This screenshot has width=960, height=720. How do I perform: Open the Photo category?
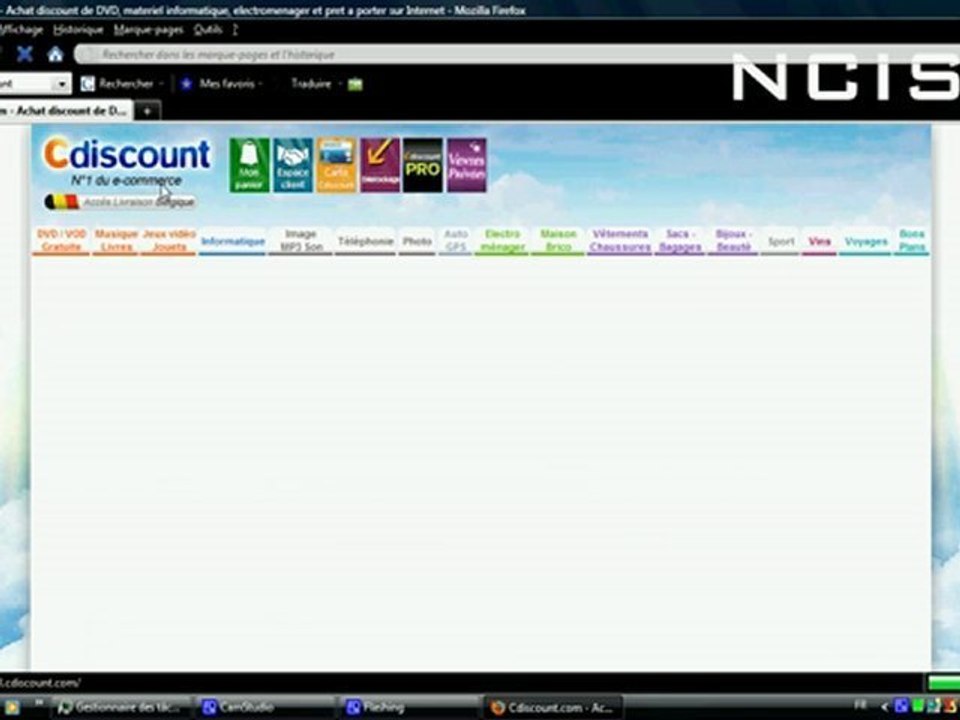tap(417, 241)
